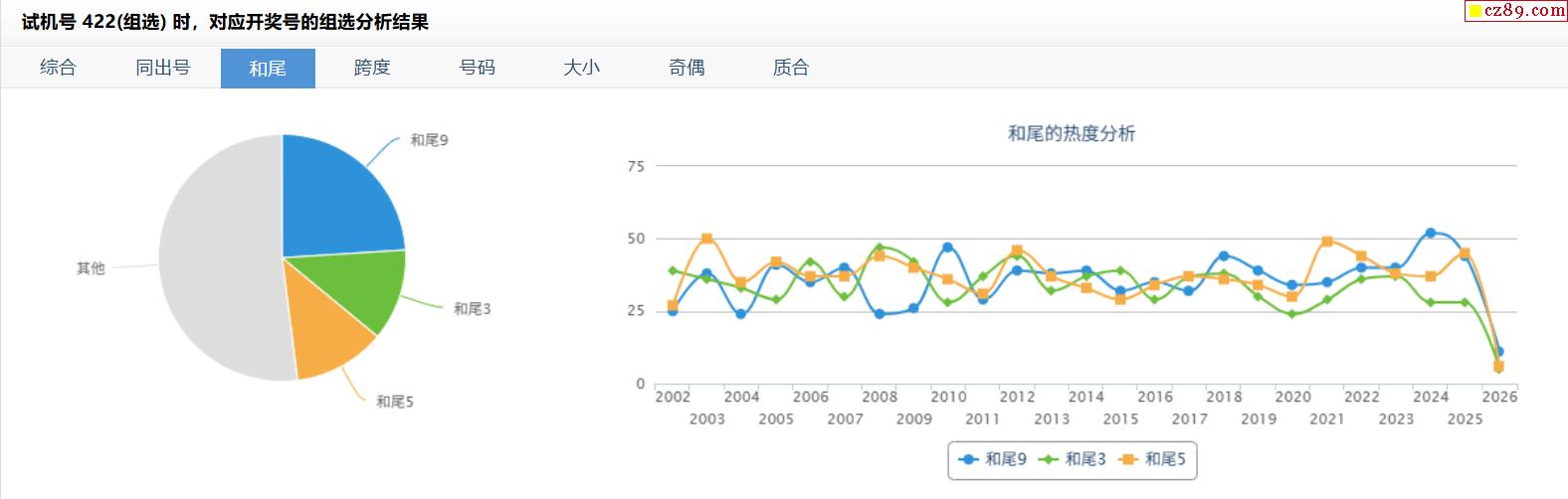
Task: Open the 综合 tab
Action: point(58,68)
